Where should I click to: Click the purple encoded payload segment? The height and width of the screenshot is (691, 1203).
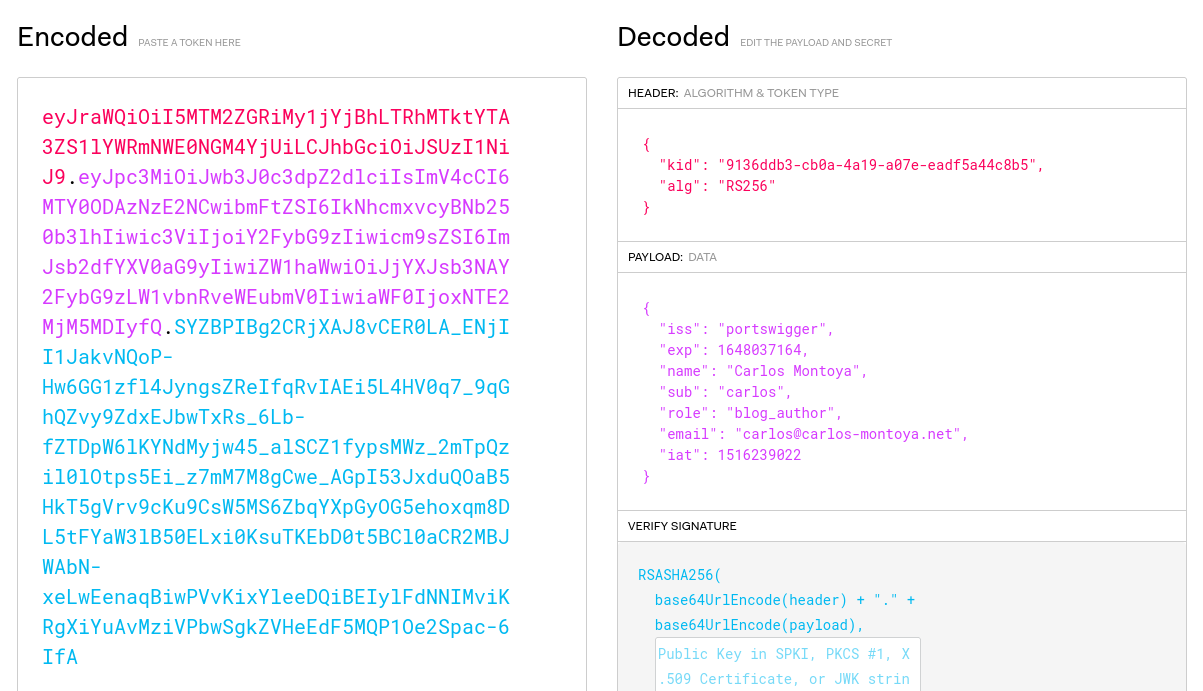point(276,252)
